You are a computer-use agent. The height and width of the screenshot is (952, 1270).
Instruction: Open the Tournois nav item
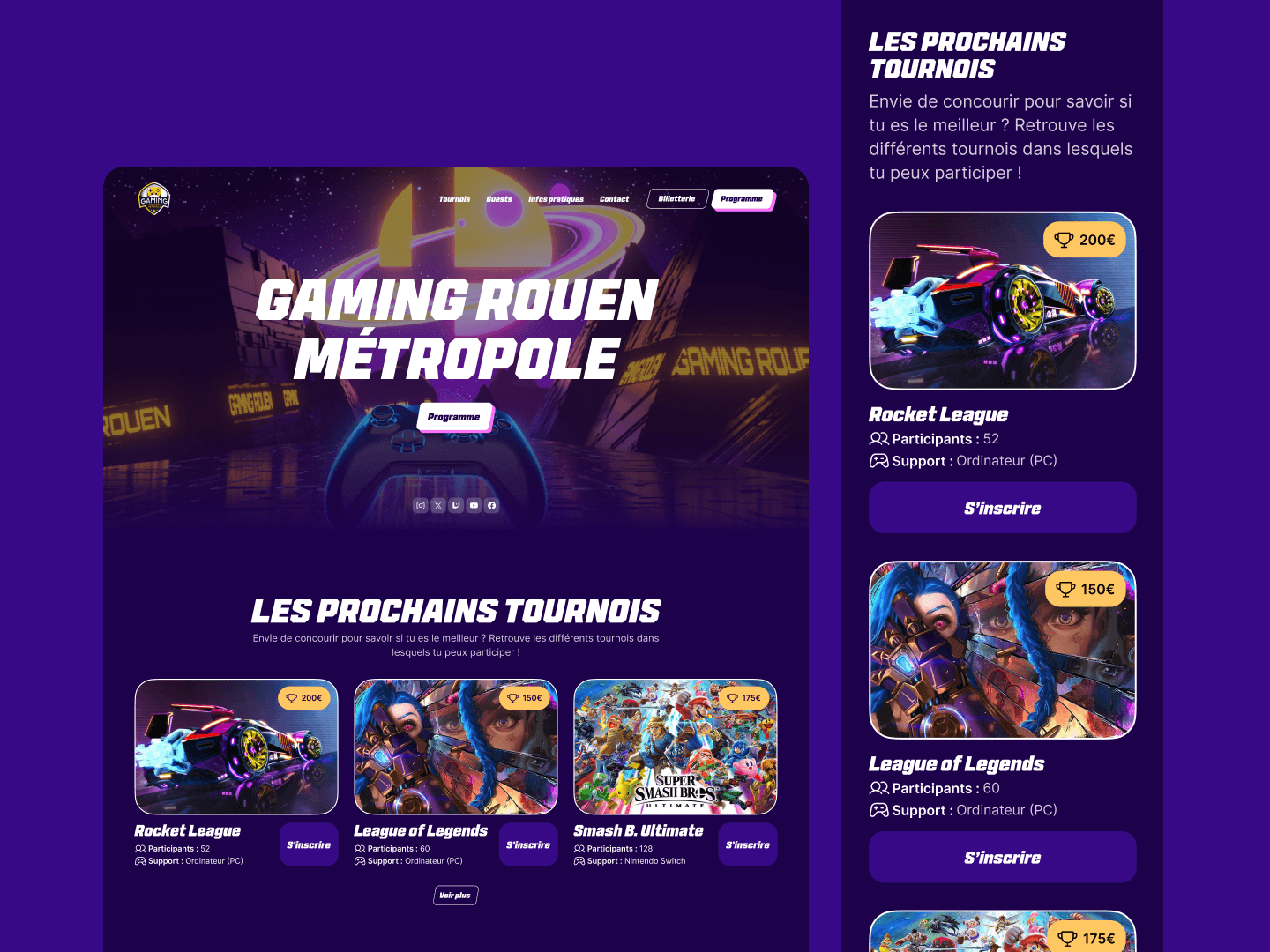tap(455, 199)
